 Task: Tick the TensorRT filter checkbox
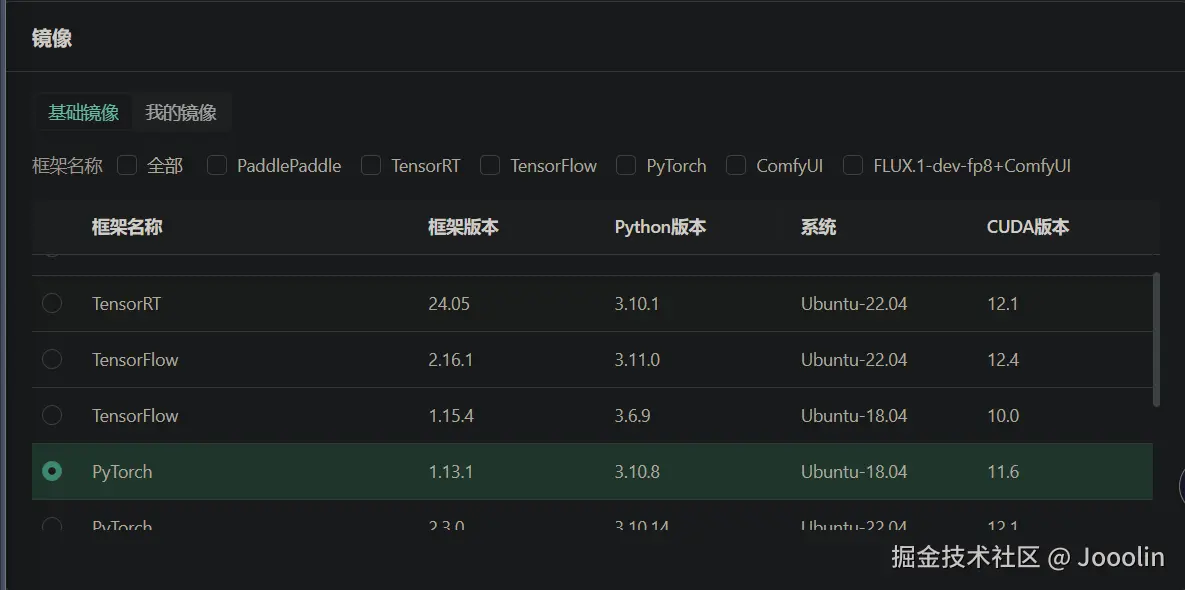371,166
